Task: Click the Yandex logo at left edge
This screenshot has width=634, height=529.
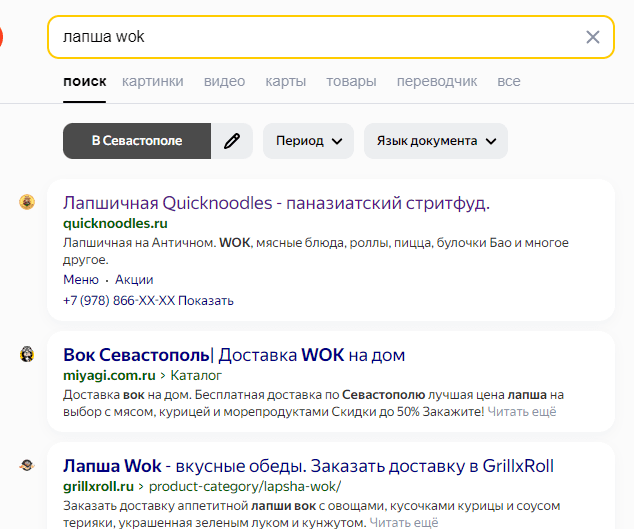Action: pos(1,38)
